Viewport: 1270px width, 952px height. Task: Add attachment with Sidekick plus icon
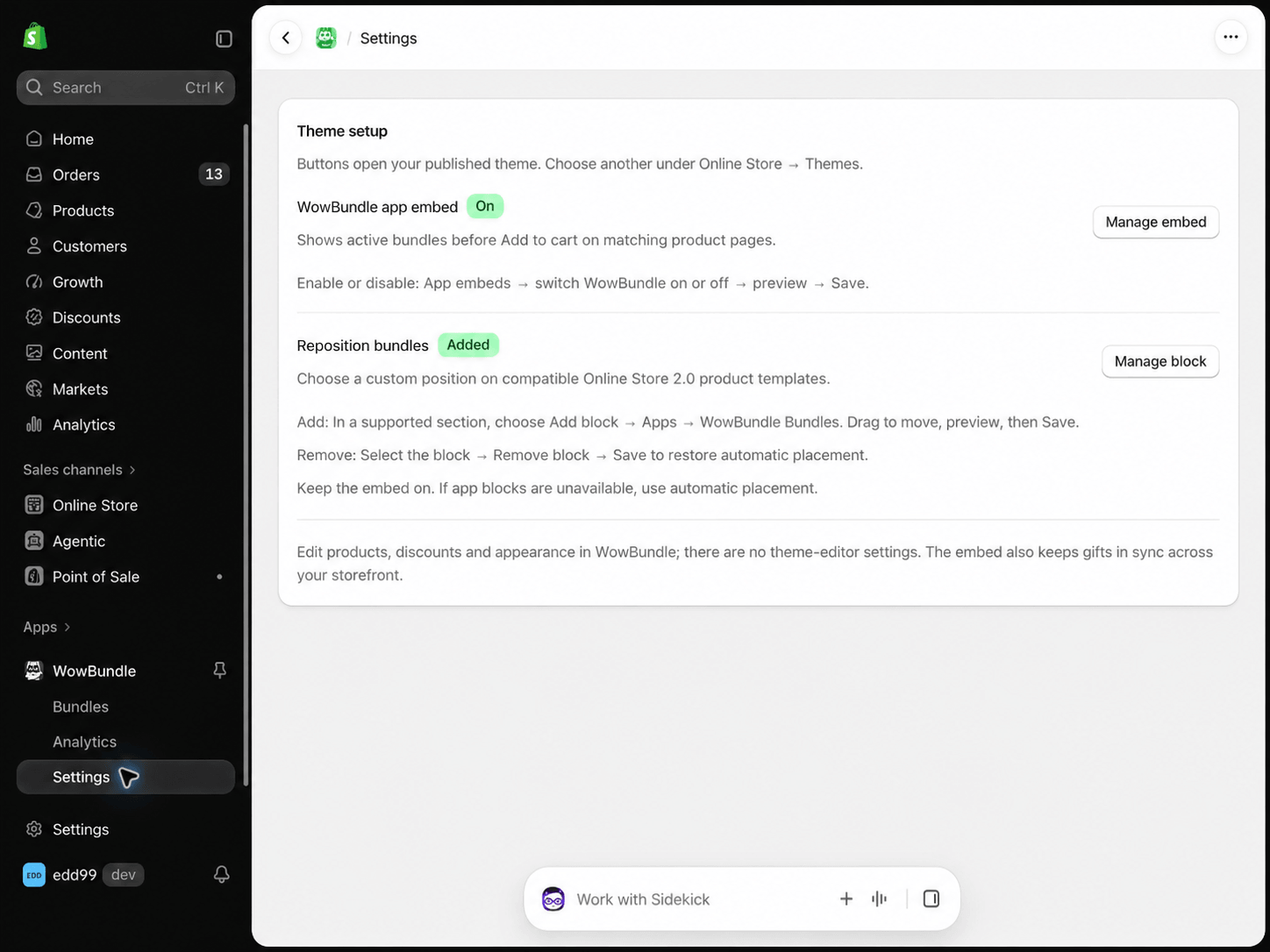(x=846, y=899)
